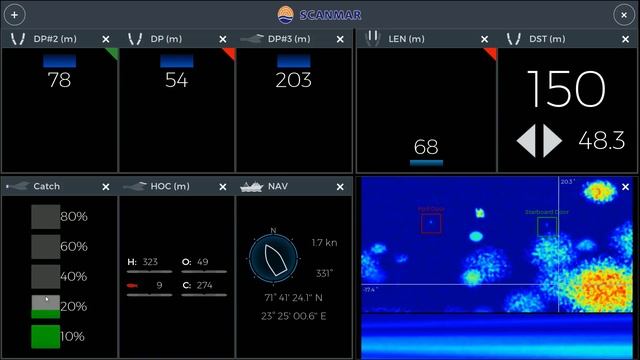640x360 pixels.
Task: Click the latitude 71° 41' 24.1" N
Action: pyautogui.click(x=293, y=298)
